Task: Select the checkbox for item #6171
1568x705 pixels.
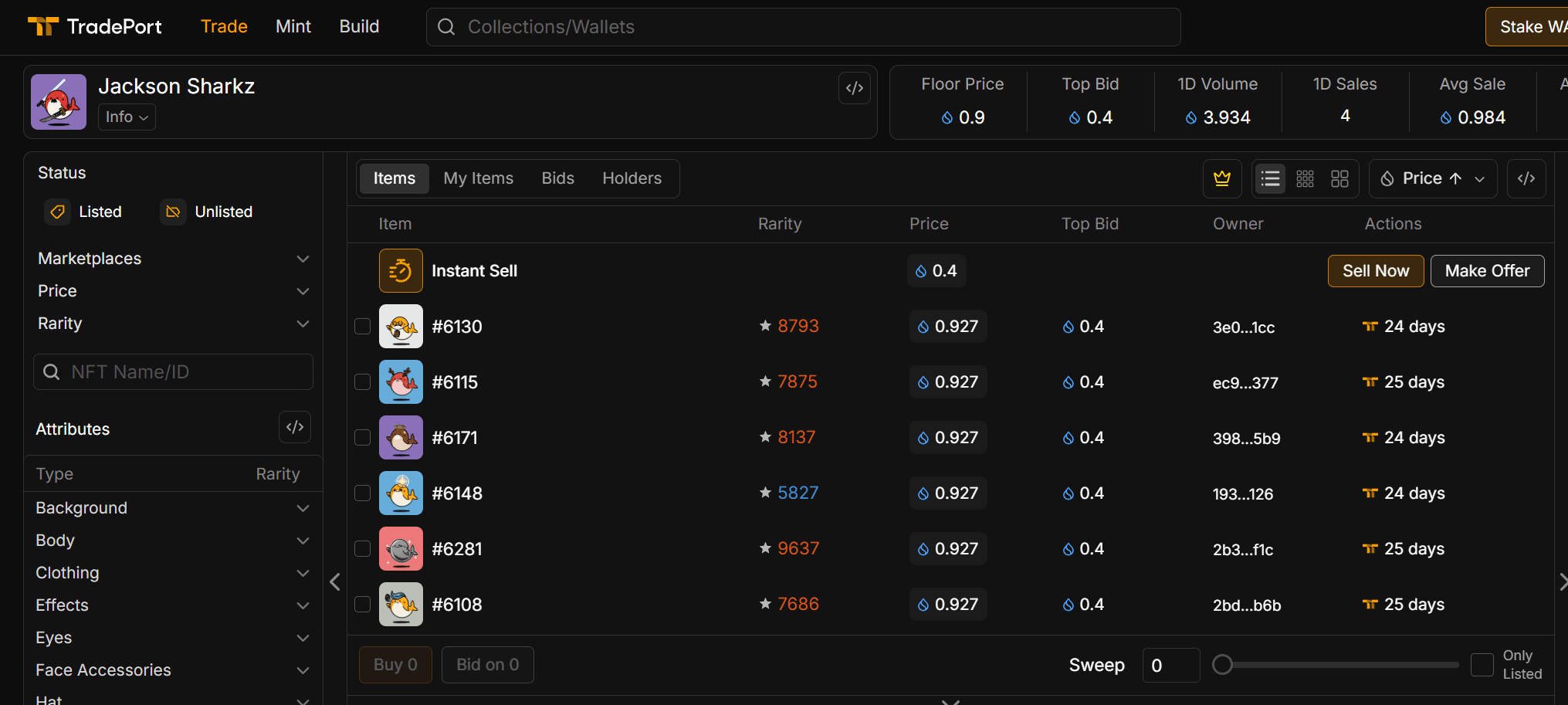Action: 363,438
